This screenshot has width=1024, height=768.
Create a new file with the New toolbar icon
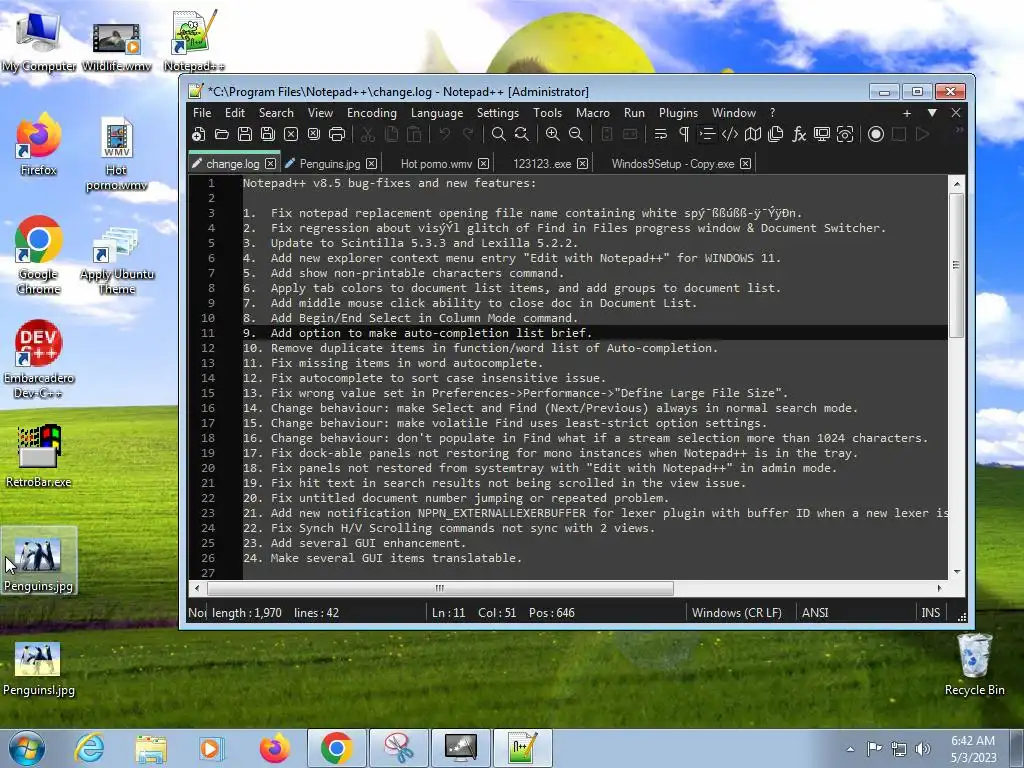click(x=199, y=135)
